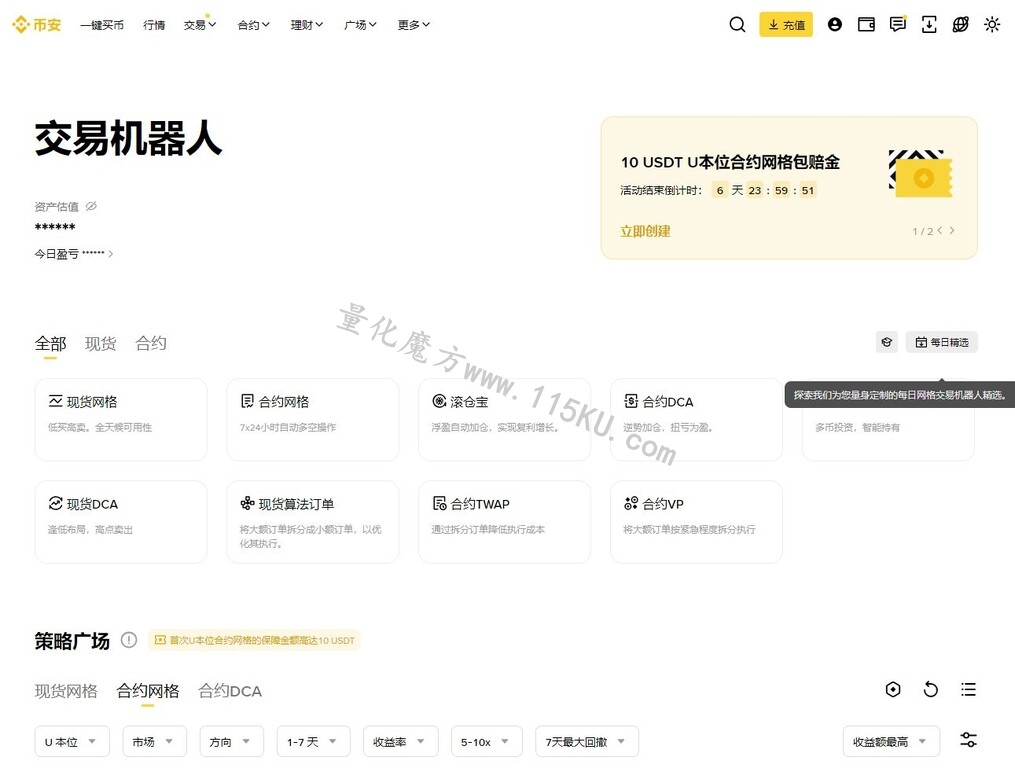Open the tutorial graduation cap icon
The height and width of the screenshot is (768, 1015).
tap(887, 342)
